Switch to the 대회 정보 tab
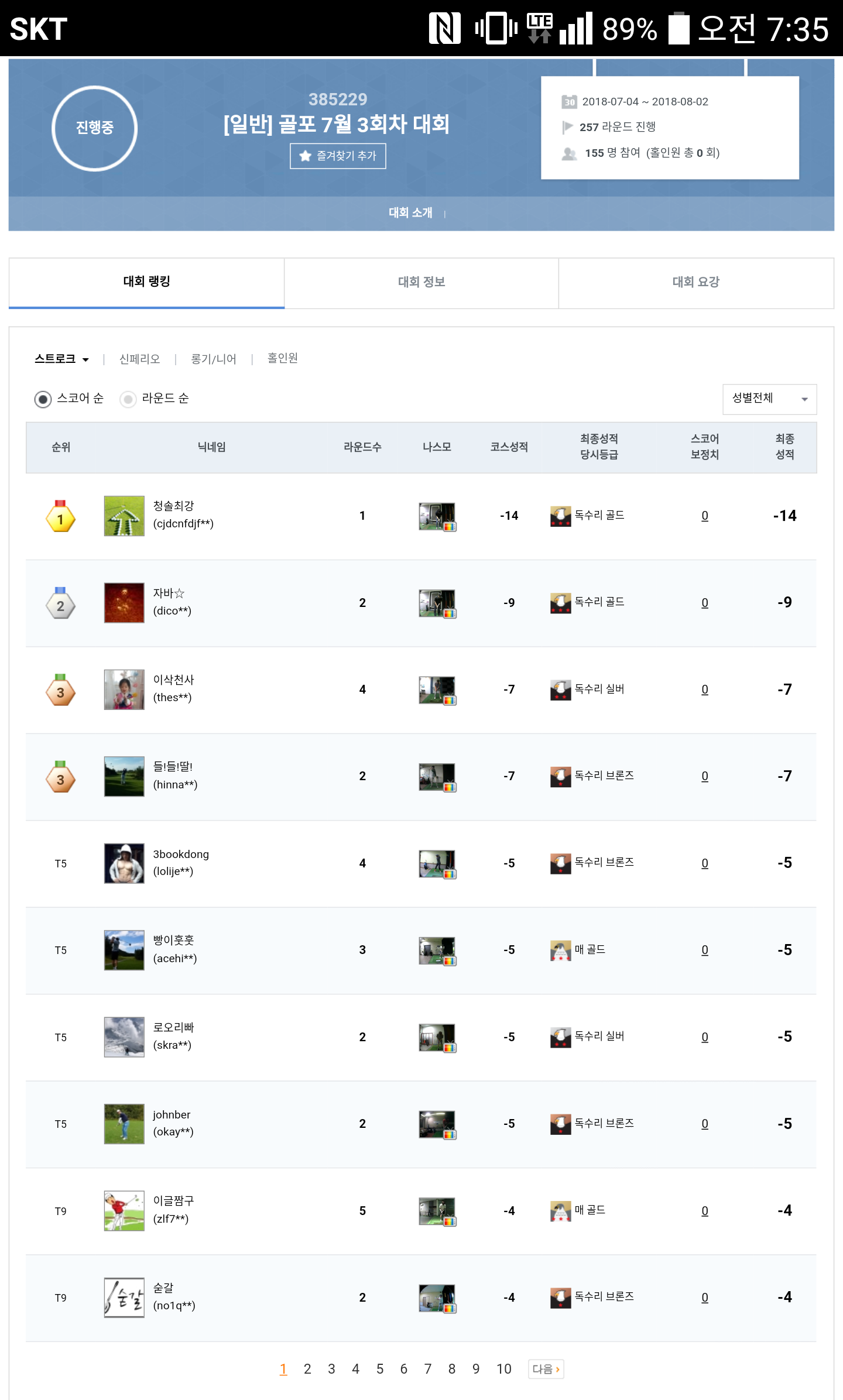843x1400 pixels. (421, 283)
